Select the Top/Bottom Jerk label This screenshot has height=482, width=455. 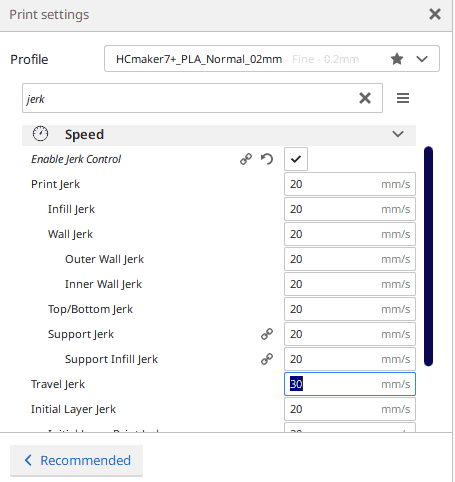90,309
